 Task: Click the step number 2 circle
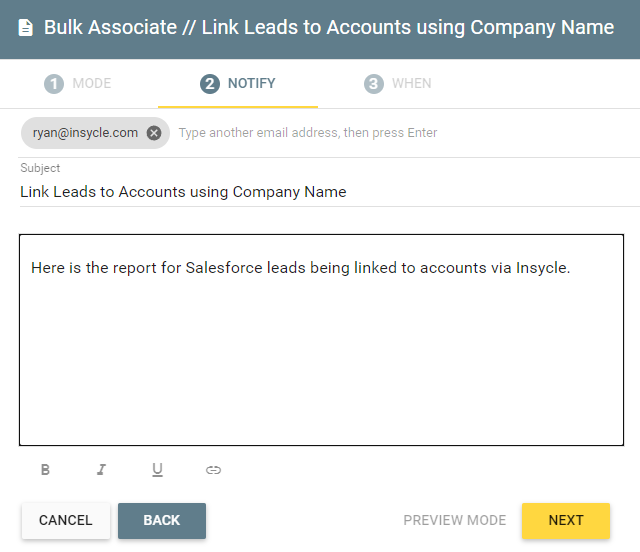[x=210, y=84]
